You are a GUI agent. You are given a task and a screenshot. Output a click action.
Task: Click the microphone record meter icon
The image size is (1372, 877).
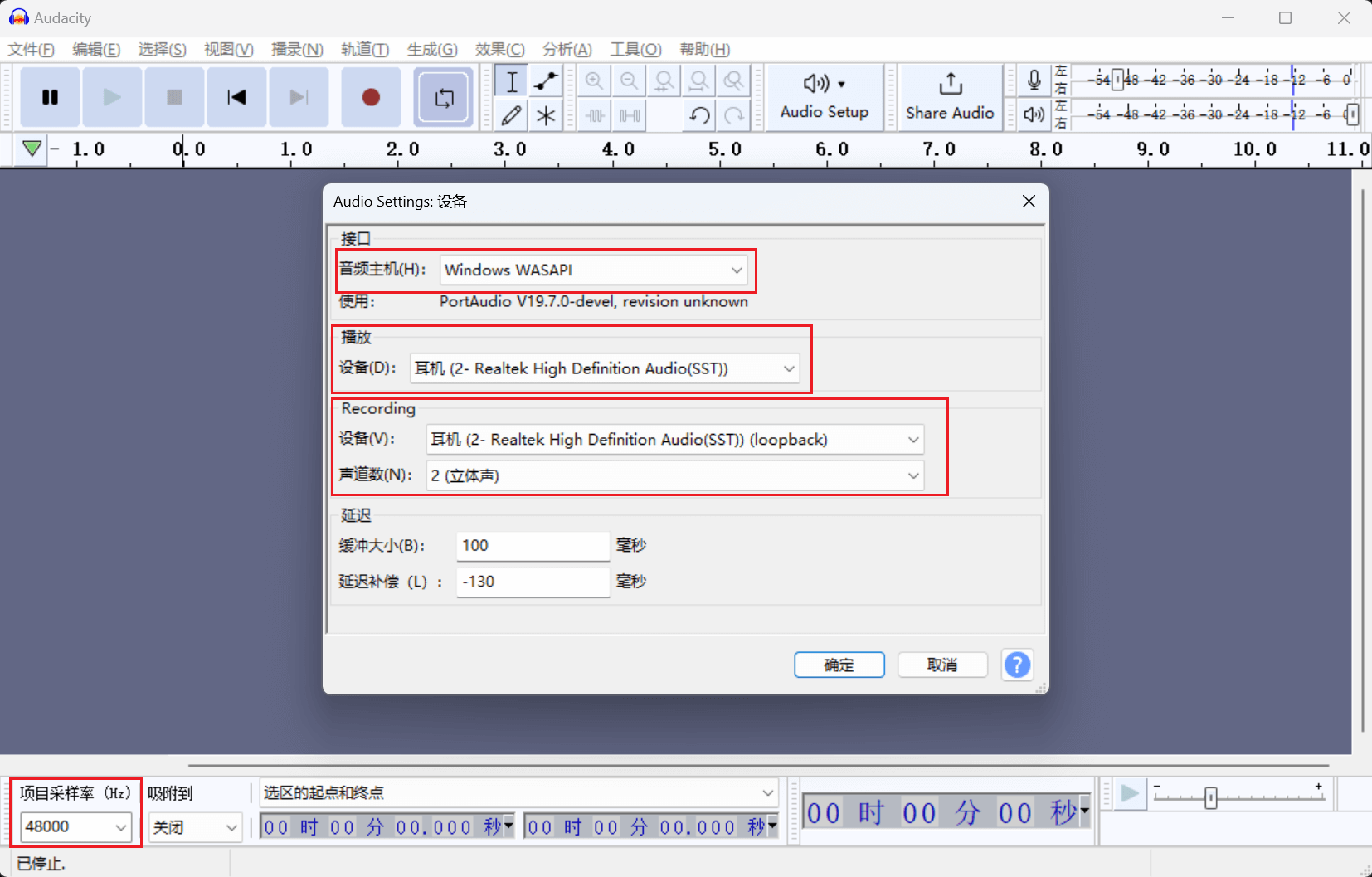tap(1034, 80)
